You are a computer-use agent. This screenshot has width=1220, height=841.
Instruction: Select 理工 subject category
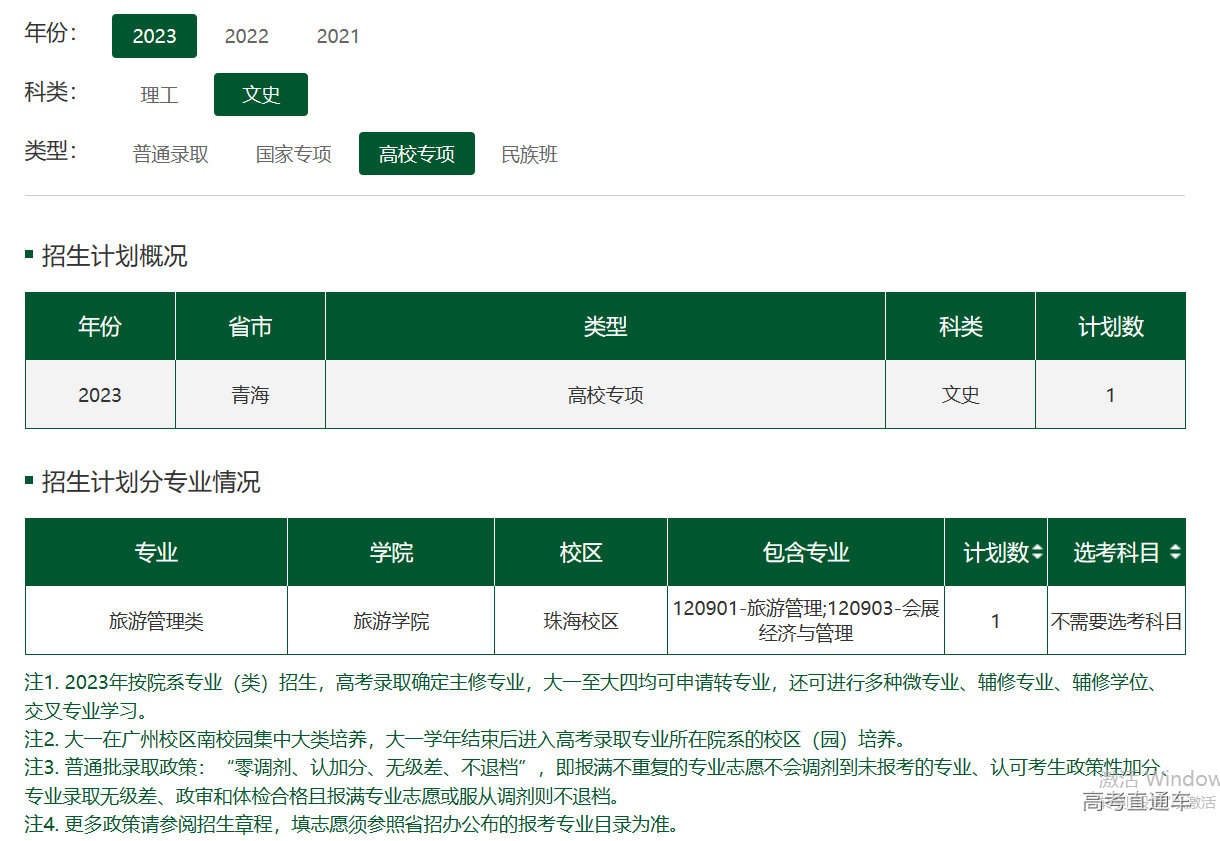coord(159,95)
